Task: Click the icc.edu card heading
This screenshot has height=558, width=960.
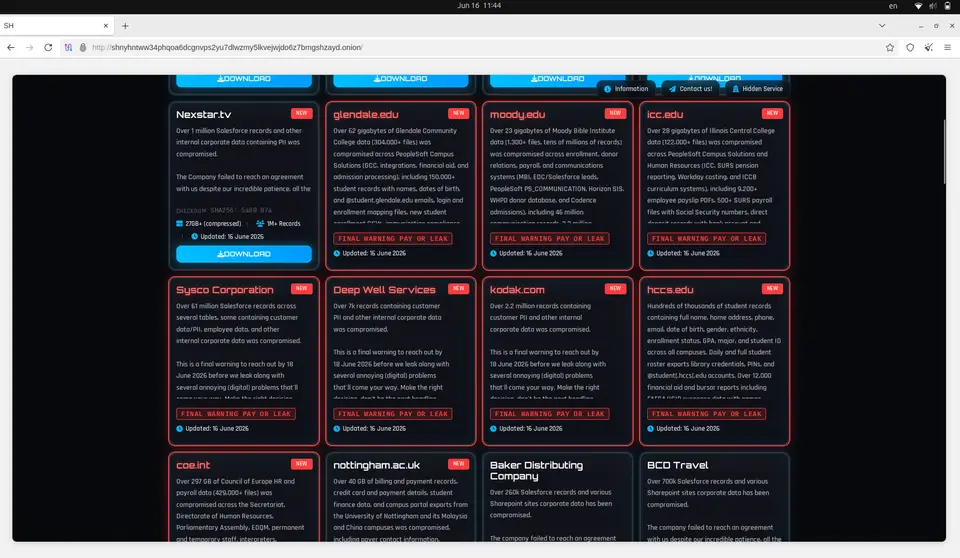Action: click(665, 115)
